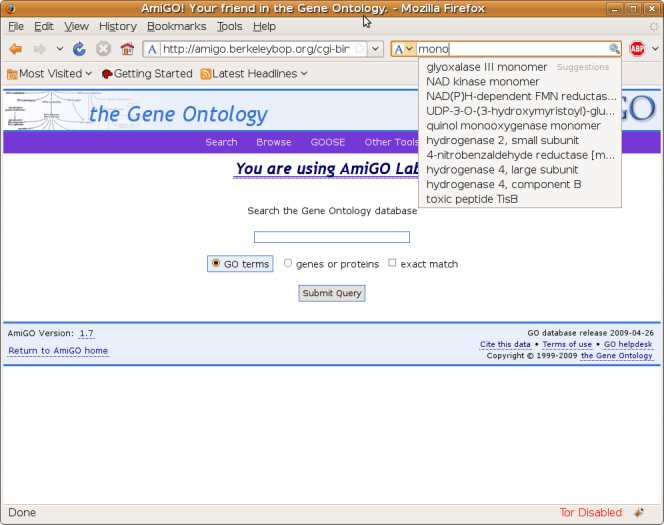Open the search engine selector dropdown
Screen dimensions: 664x525
pyautogui.click(x=403, y=49)
